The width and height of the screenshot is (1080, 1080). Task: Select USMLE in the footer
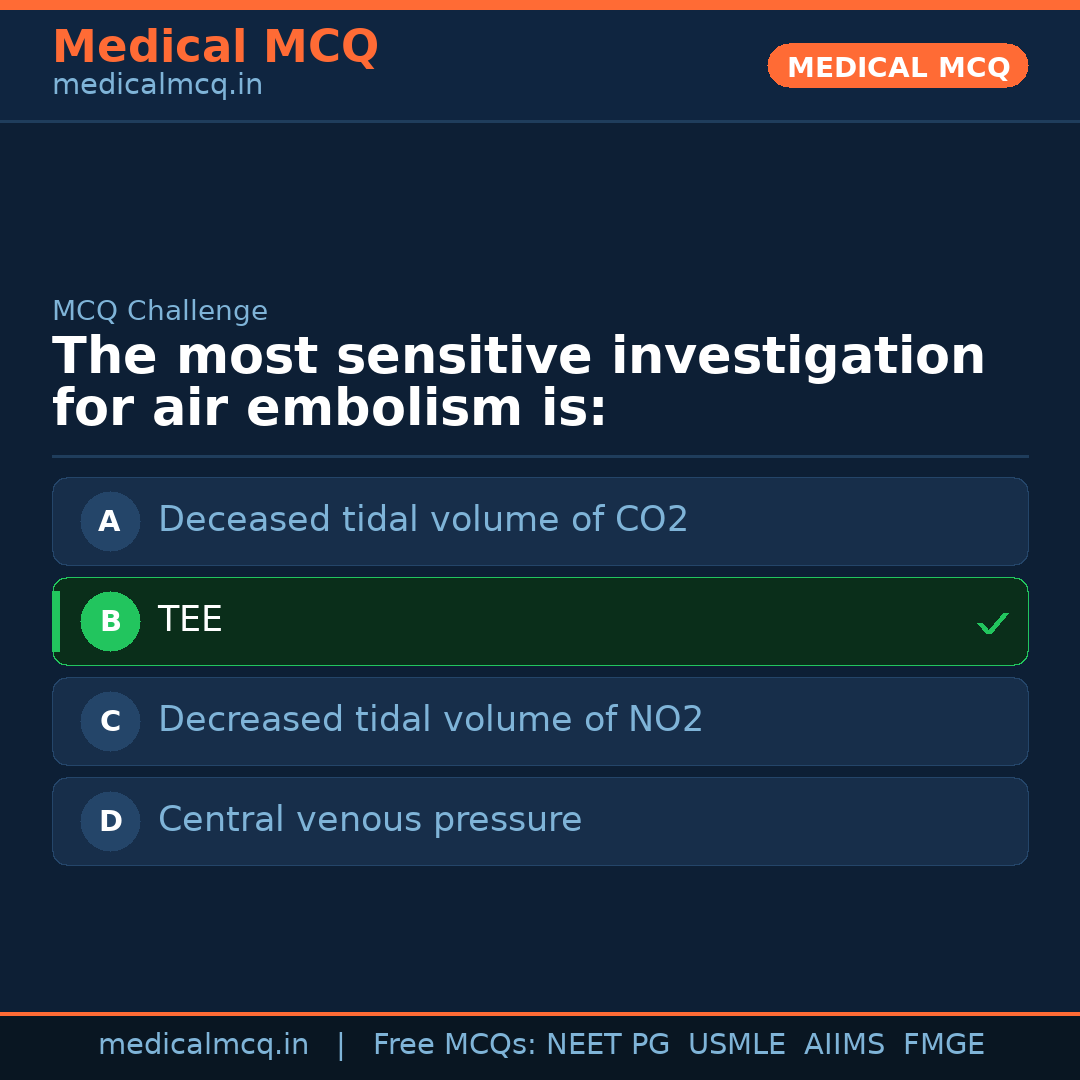point(736,1045)
